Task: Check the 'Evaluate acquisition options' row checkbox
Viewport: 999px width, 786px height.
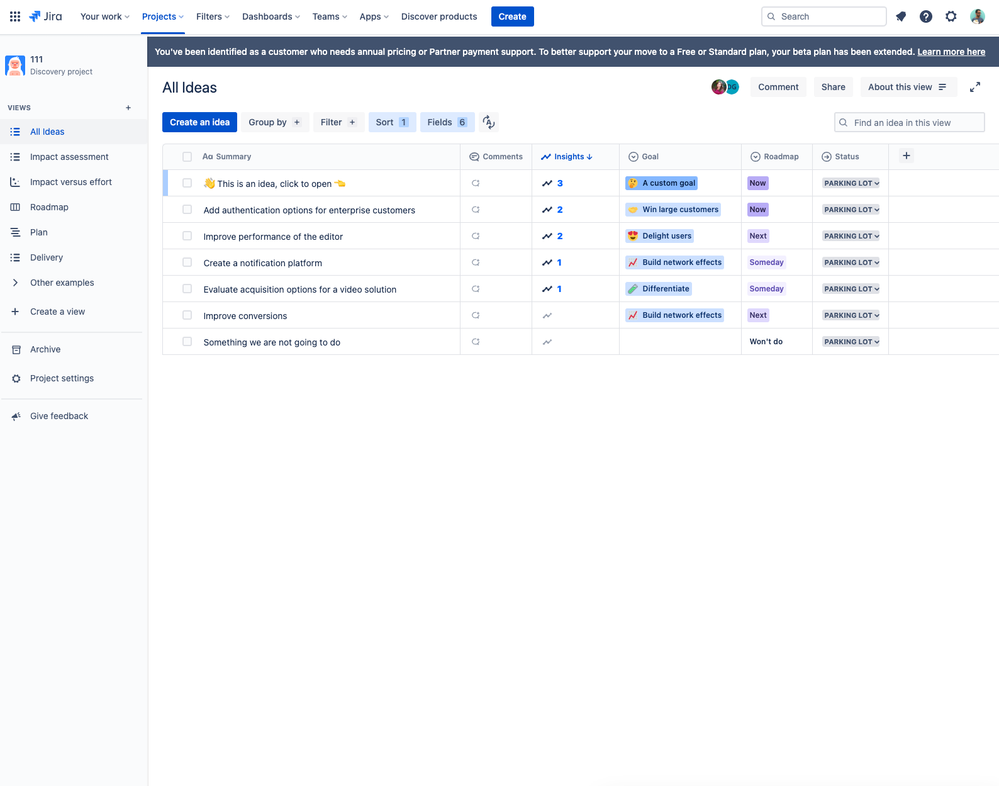Action: pyautogui.click(x=187, y=289)
